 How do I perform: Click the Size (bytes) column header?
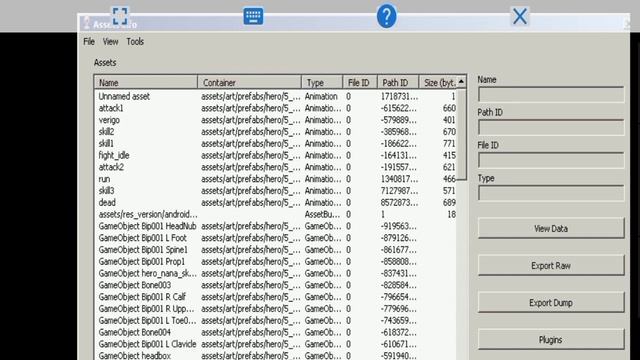pyautogui.click(x=438, y=82)
